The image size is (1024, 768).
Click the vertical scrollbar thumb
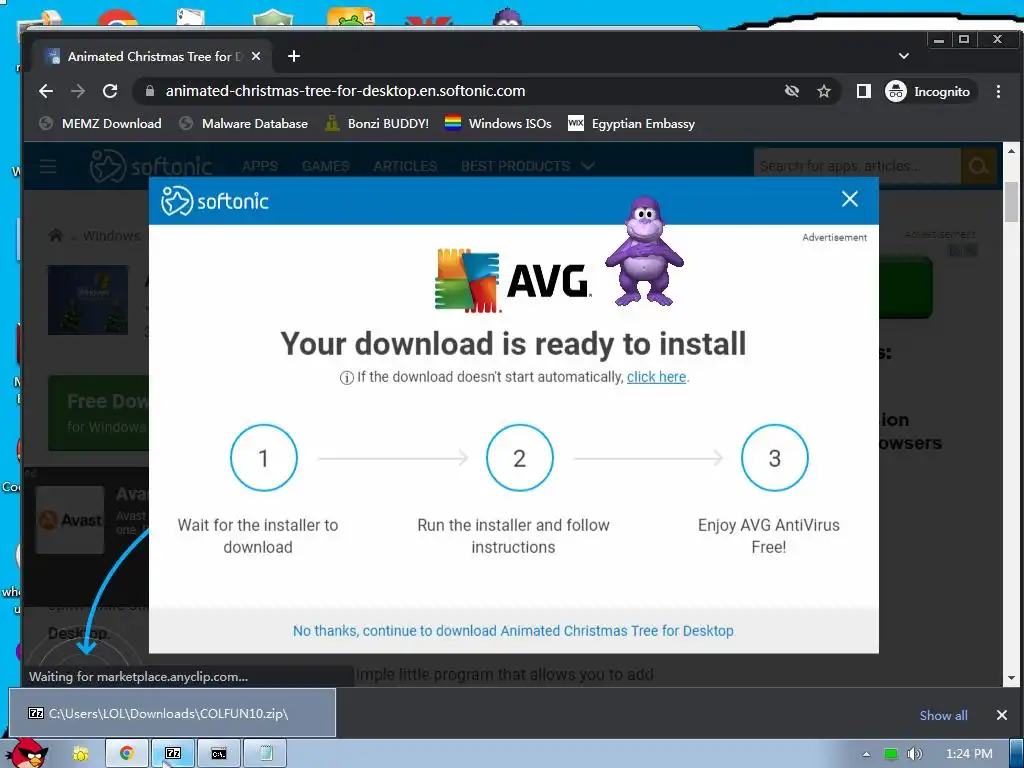coord(1012,202)
